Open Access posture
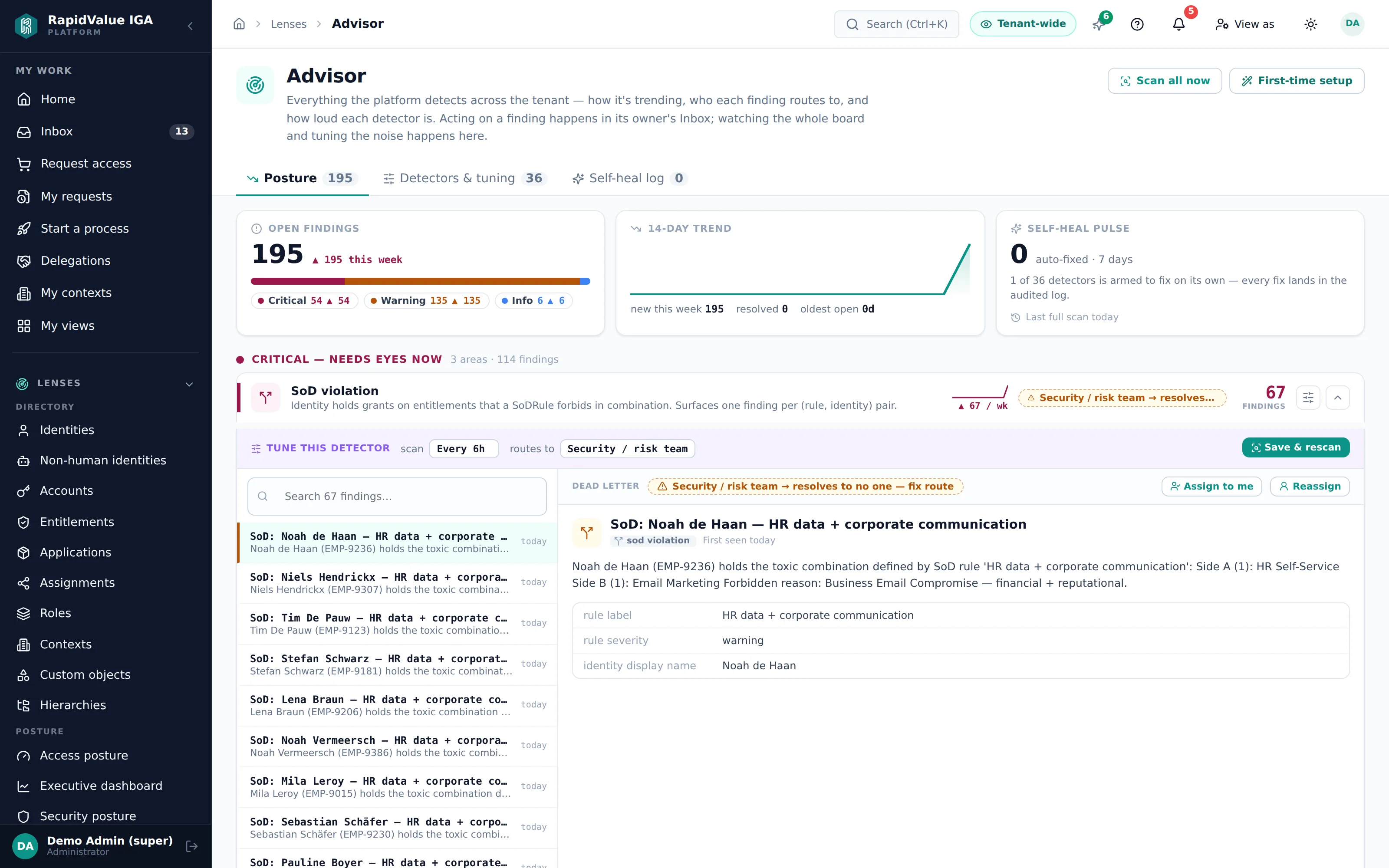1389x868 pixels. click(x=105, y=756)
